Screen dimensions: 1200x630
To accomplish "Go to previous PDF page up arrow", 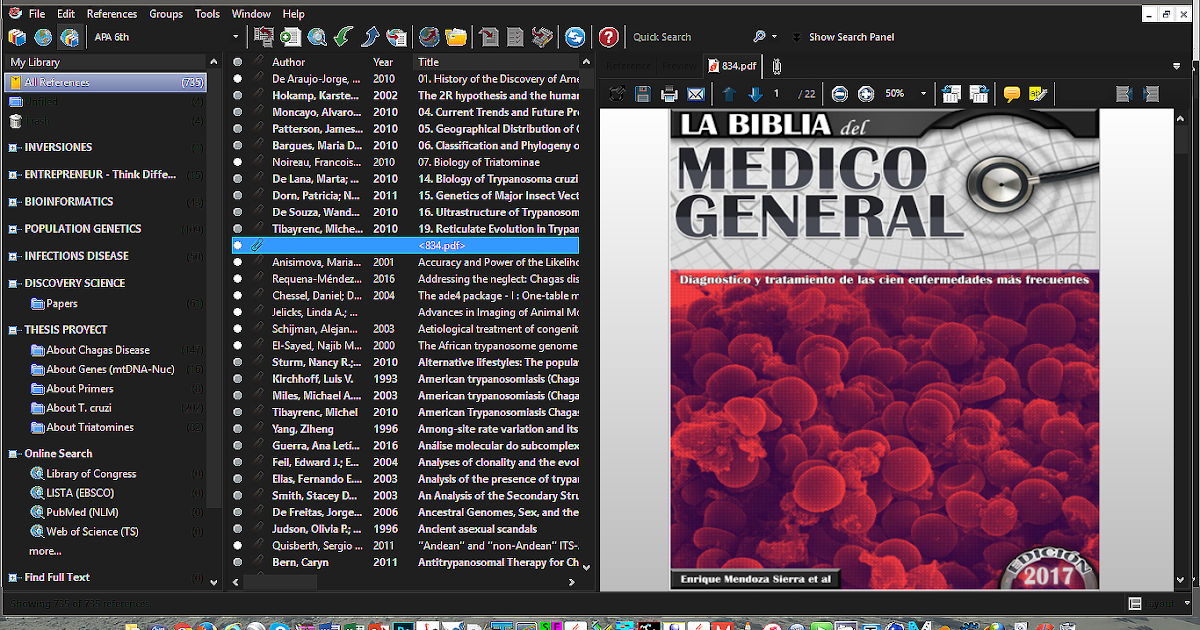I will (x=729, y=94).
